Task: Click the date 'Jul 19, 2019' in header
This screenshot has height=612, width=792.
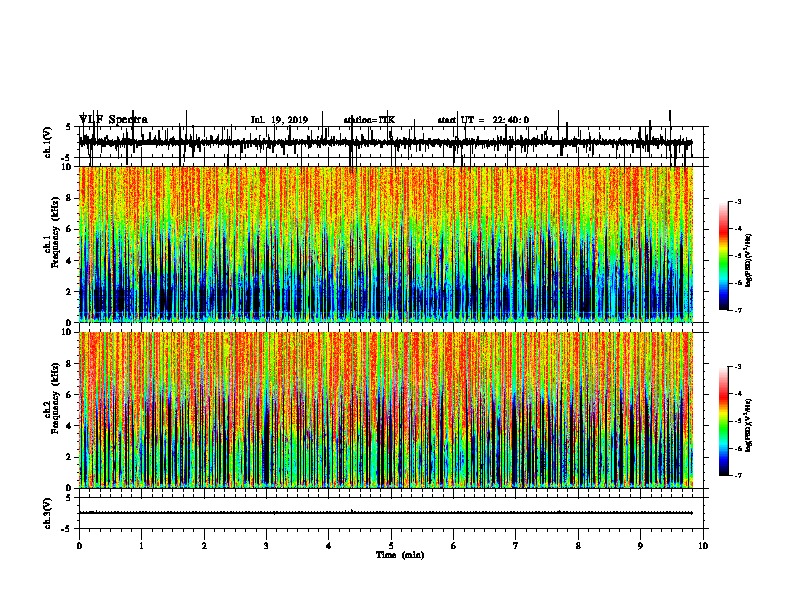Action: click(279, 120)
